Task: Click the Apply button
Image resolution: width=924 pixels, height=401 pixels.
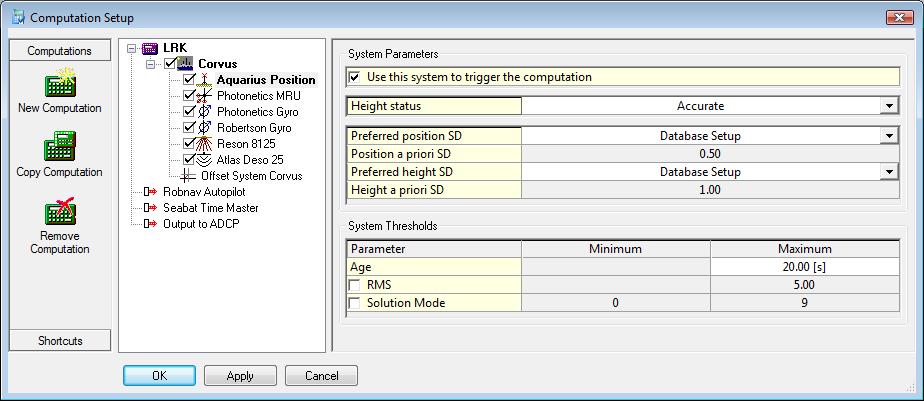Action: pyautogui.click(x=240, y=376)
